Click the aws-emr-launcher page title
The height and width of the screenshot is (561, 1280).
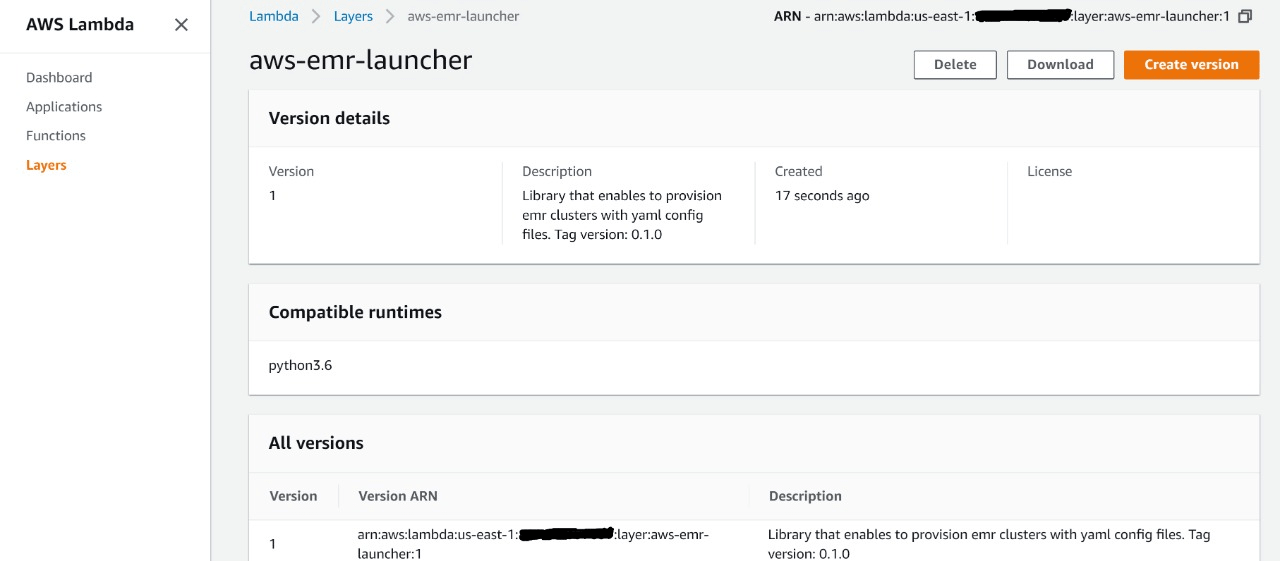pyautogui.click(x=360, y=60)
